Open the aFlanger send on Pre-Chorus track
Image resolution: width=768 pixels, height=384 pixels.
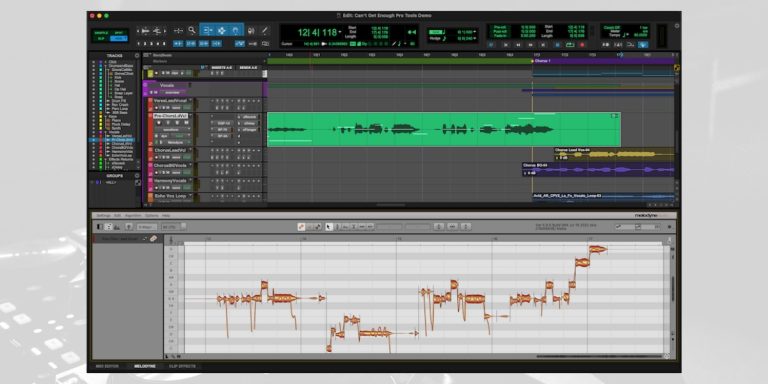250,130
